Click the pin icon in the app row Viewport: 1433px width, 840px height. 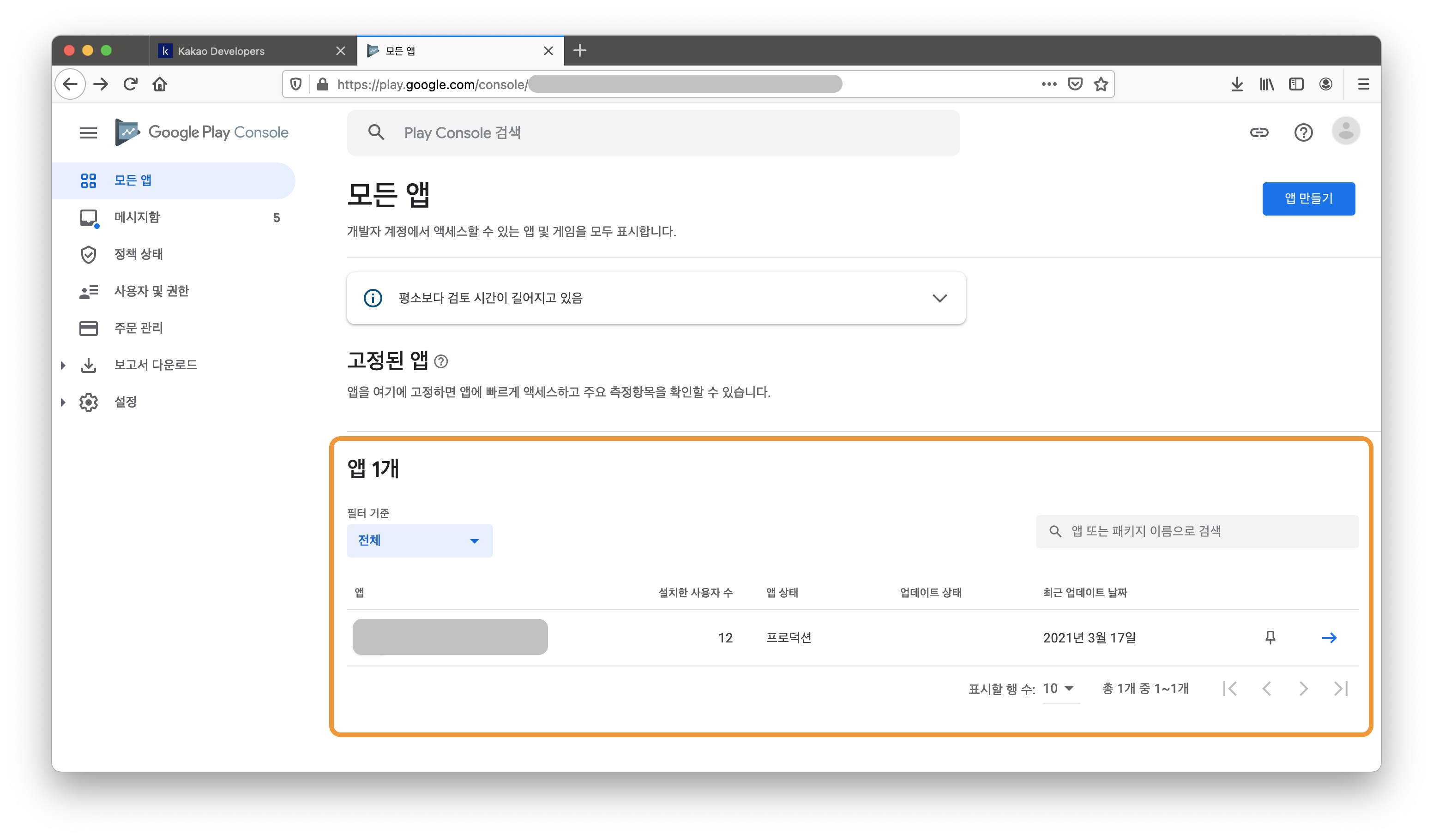[1270, 637]
